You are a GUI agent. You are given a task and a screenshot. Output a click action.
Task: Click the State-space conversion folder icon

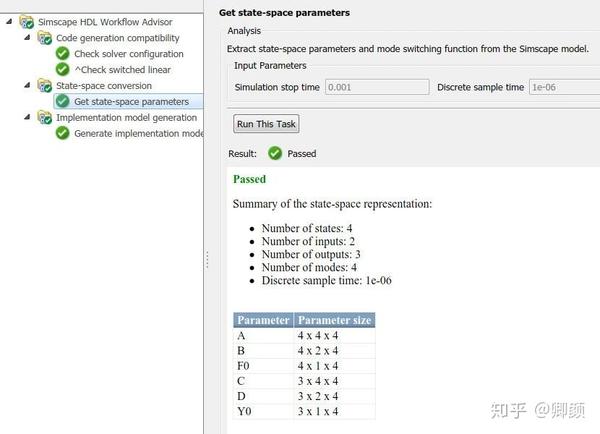[x=44, y=85]
